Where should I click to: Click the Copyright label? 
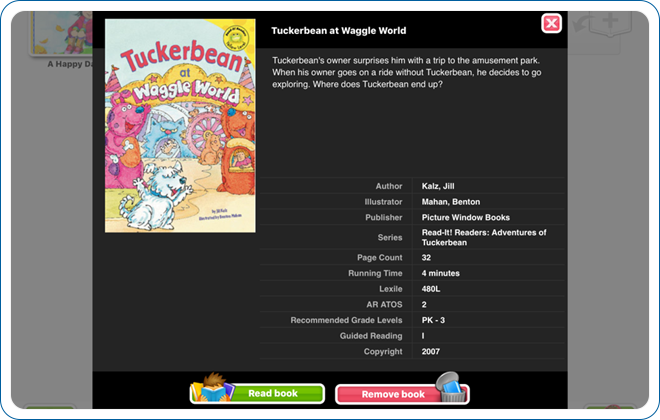point(383,351)
